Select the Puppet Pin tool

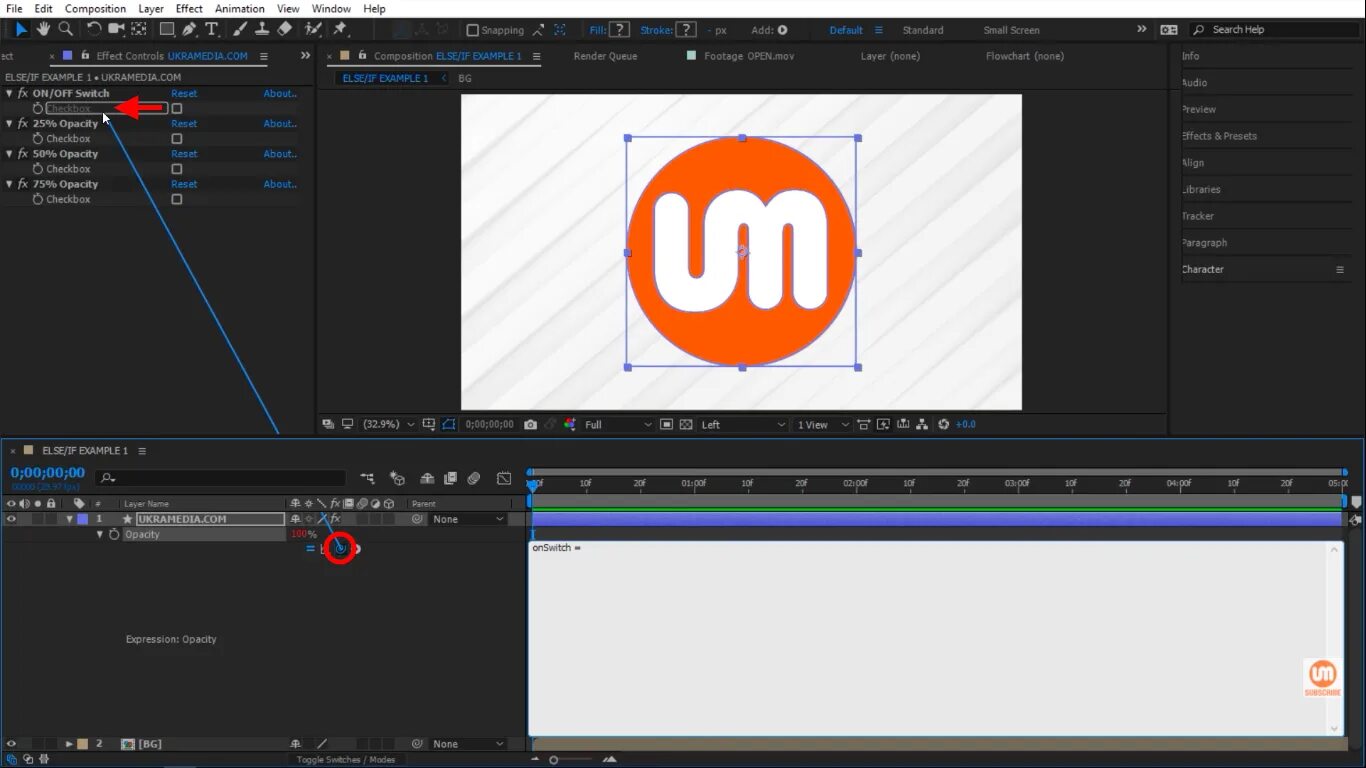pyautogui.click(x=340, y=29)
